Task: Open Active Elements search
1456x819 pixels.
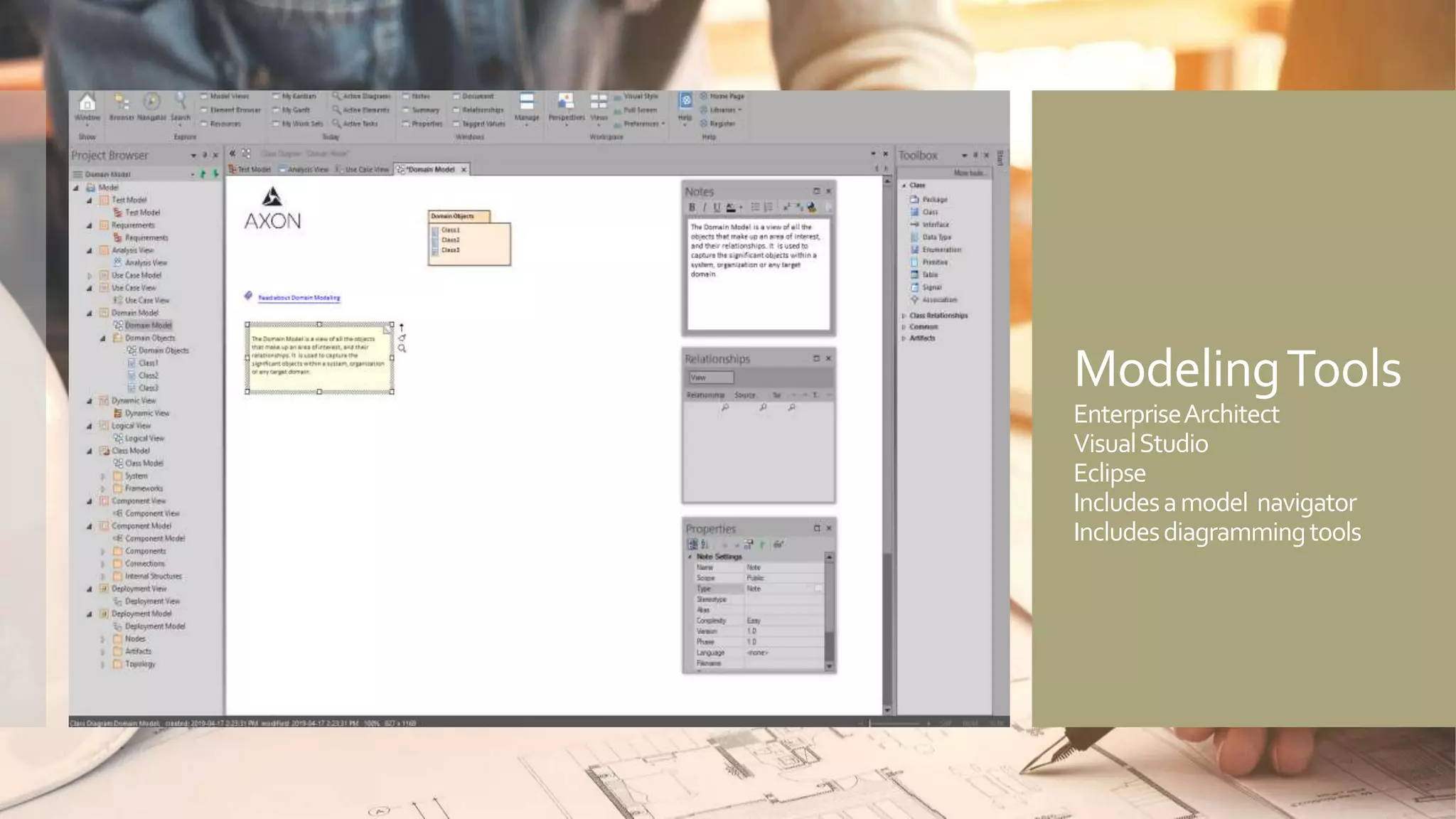Action: point(361,110)
